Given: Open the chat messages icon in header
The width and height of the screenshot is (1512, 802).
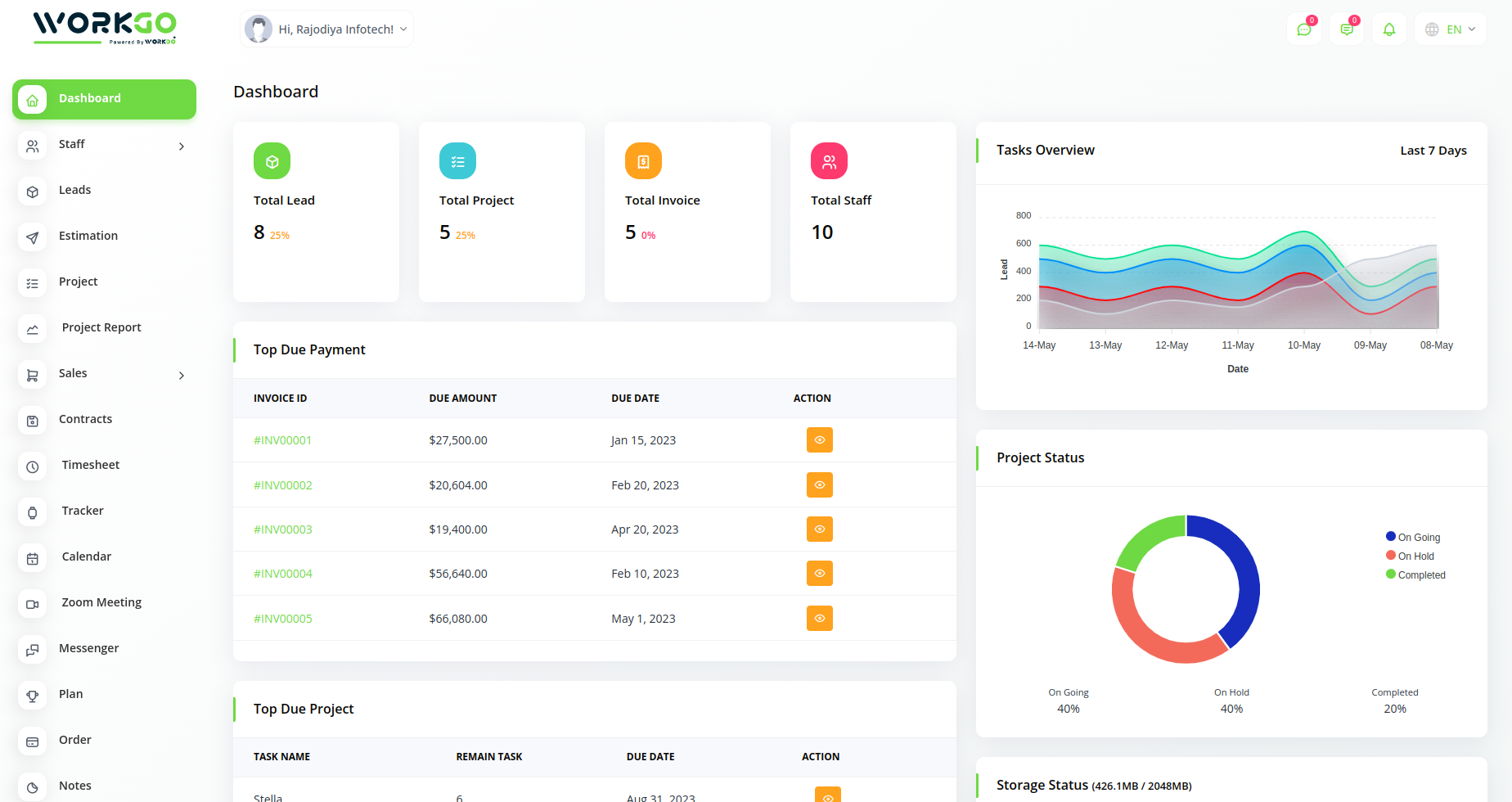Looking at the screenshot, I should tap(1303, 29).
